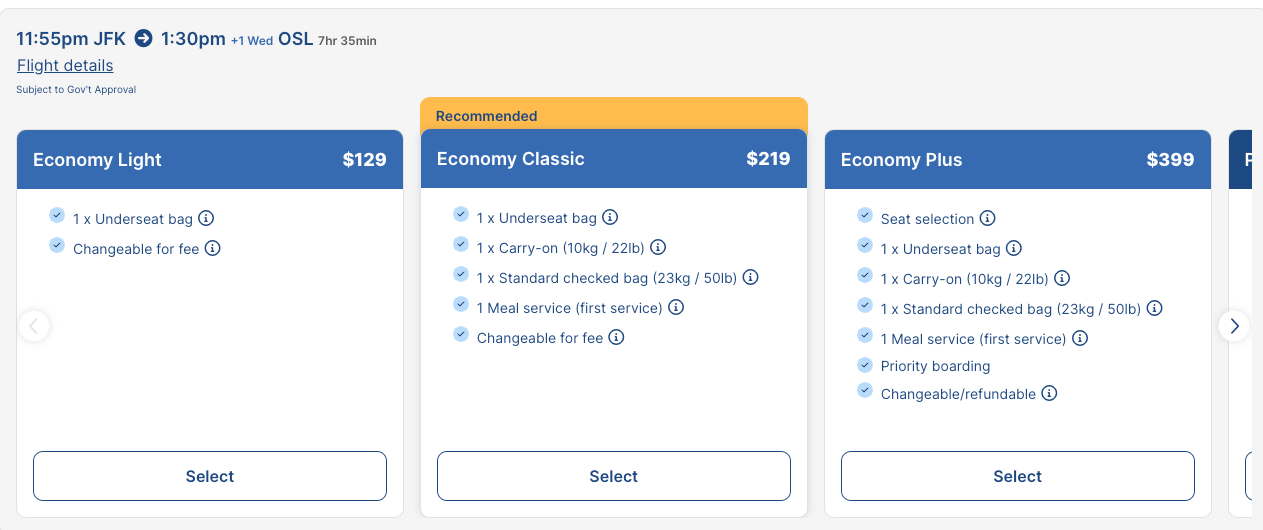Click info icon for Economy Classic Changeable for fee
Image resolution: width=1263 pixels, height=530 pixels.
tap(616, 337)
